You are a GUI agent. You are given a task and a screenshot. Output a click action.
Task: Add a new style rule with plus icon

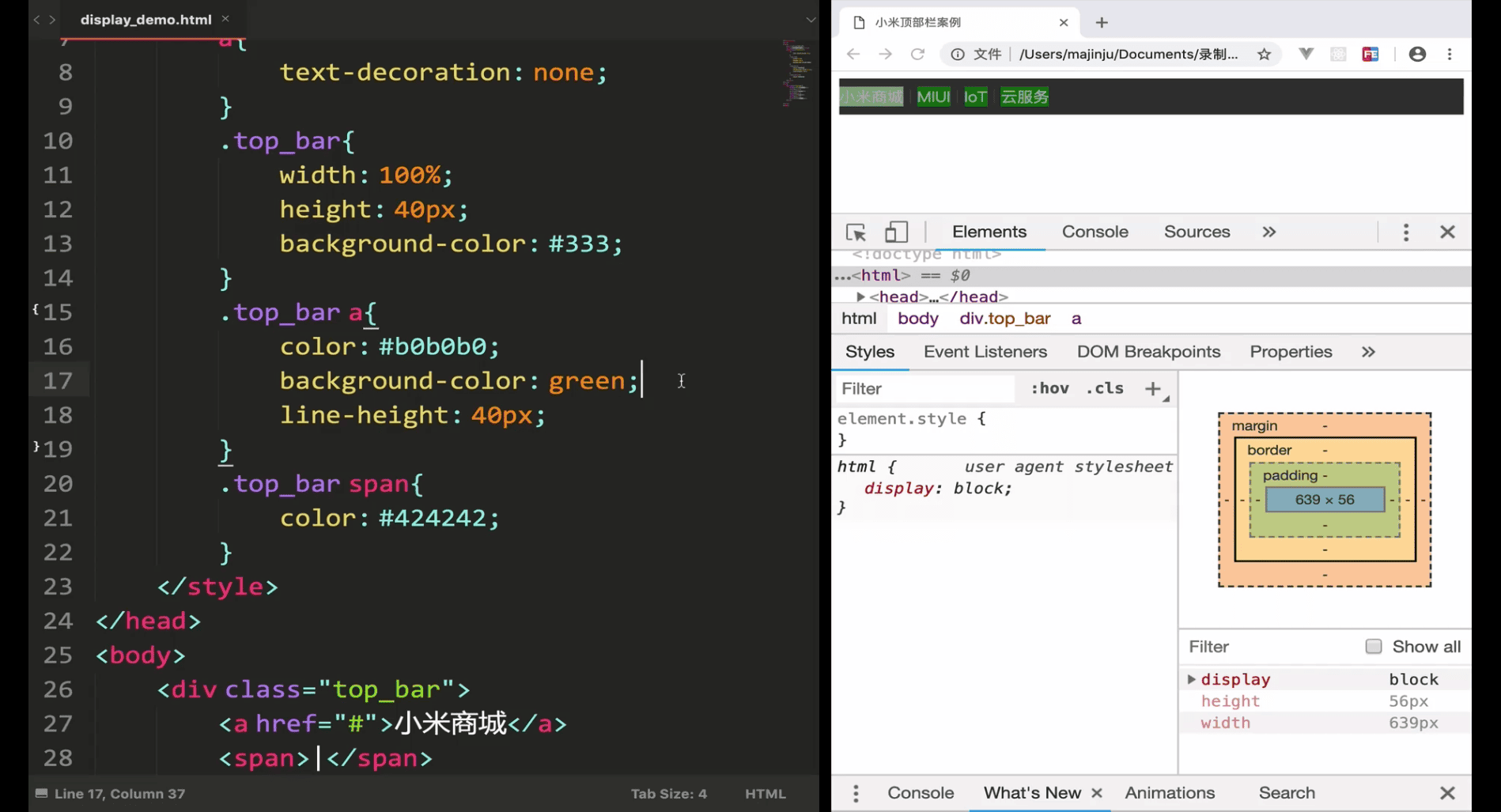click(1152, 388)
